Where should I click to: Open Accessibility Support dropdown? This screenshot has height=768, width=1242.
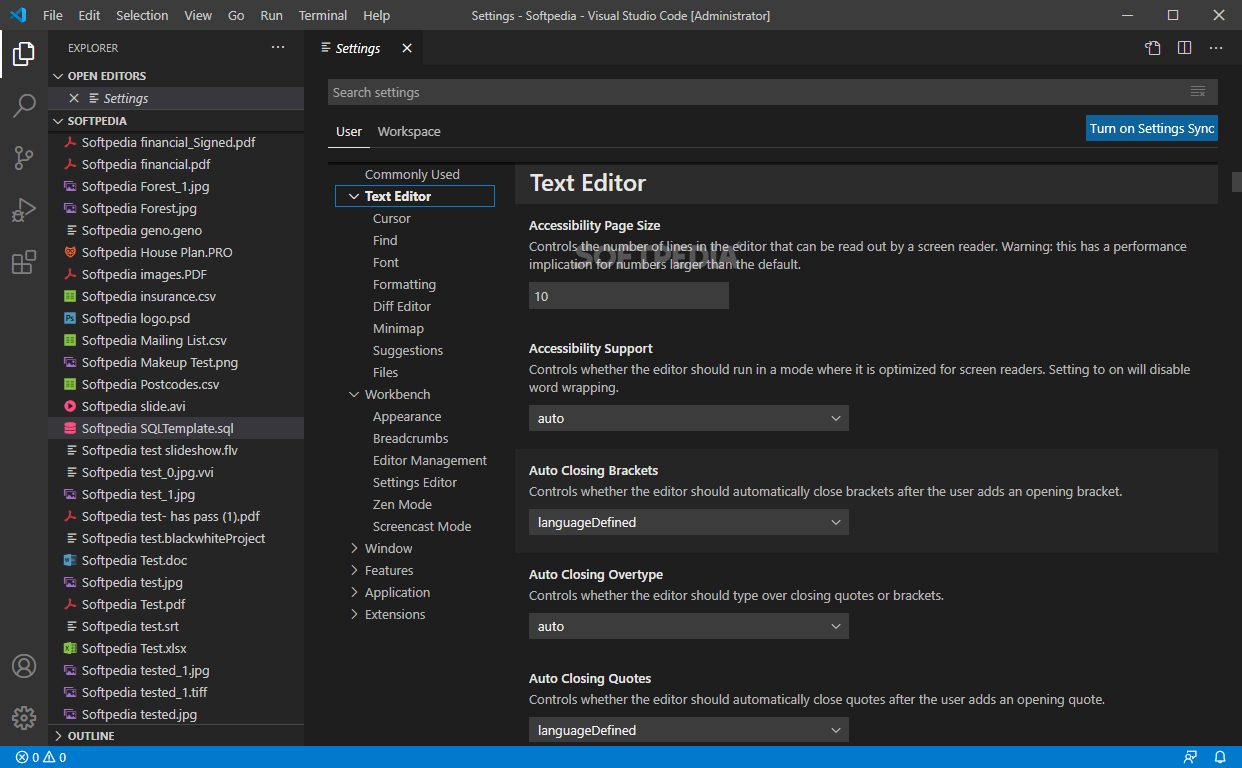pos(688,418)
